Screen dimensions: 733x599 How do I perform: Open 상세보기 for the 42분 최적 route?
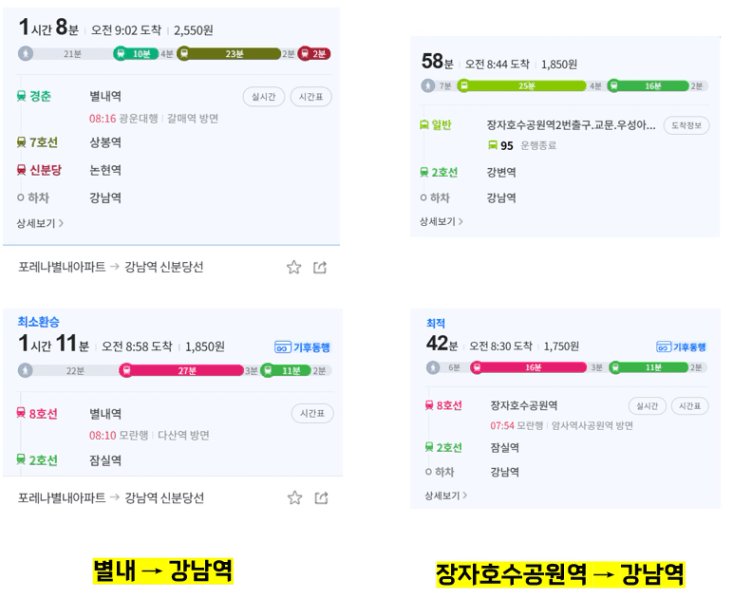(446, 495)
